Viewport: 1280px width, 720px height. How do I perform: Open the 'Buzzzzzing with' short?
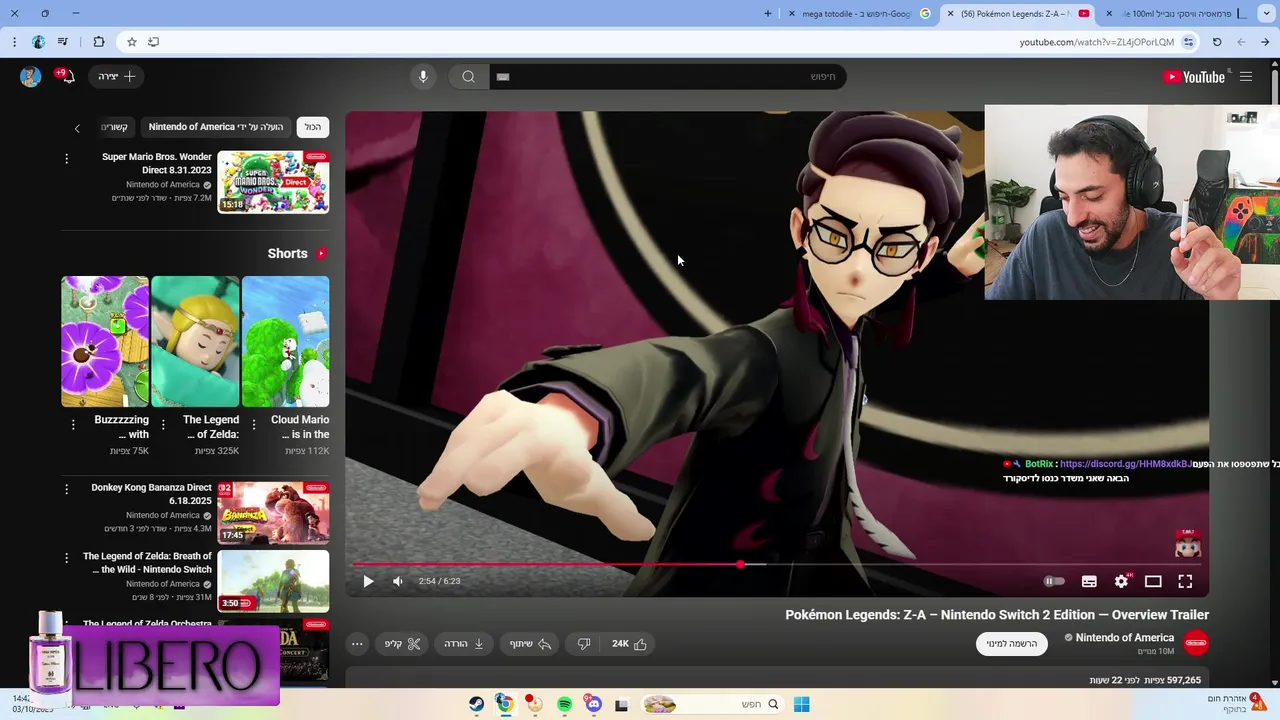105,342
